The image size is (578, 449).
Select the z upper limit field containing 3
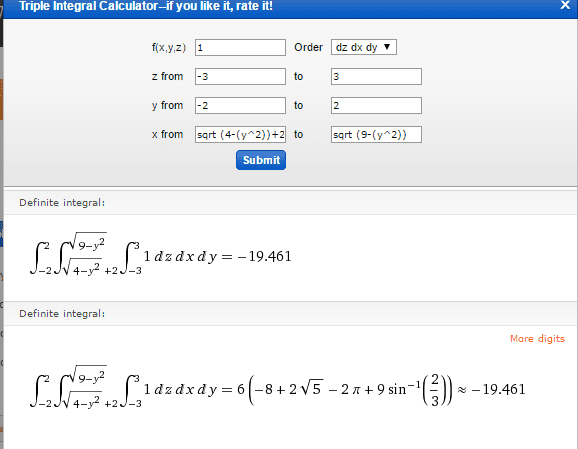pyautogui.click(x=376, y=76)
